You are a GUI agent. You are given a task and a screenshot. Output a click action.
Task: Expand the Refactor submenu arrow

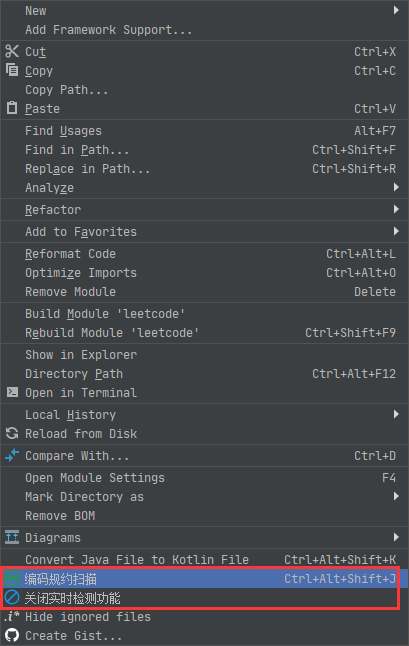tap(396, 209)
